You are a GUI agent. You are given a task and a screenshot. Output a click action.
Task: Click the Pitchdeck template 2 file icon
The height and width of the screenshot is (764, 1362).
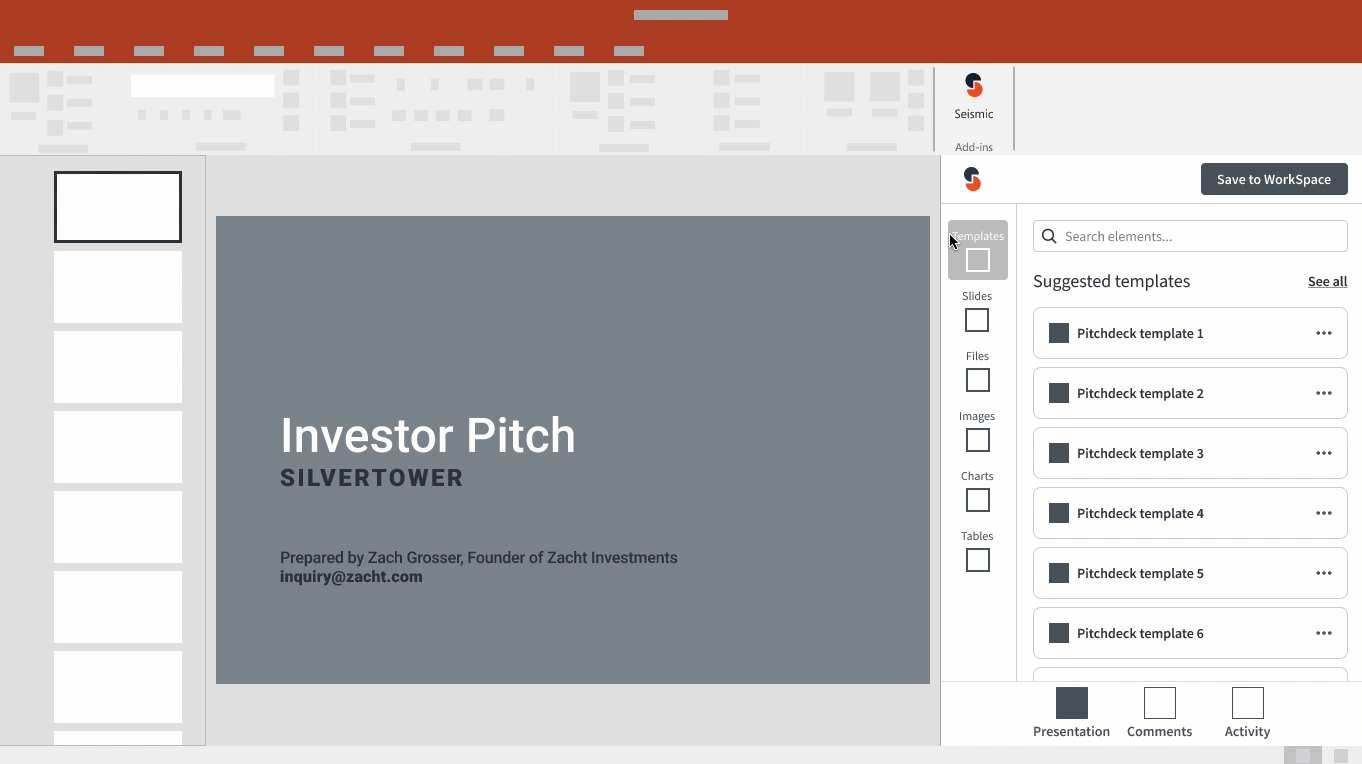pos(1059,393)
